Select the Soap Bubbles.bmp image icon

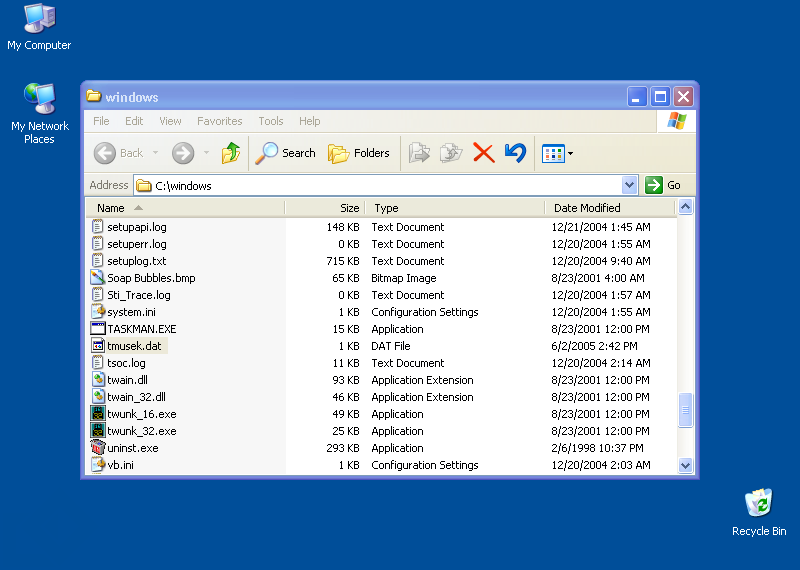(x=97, y=278)
